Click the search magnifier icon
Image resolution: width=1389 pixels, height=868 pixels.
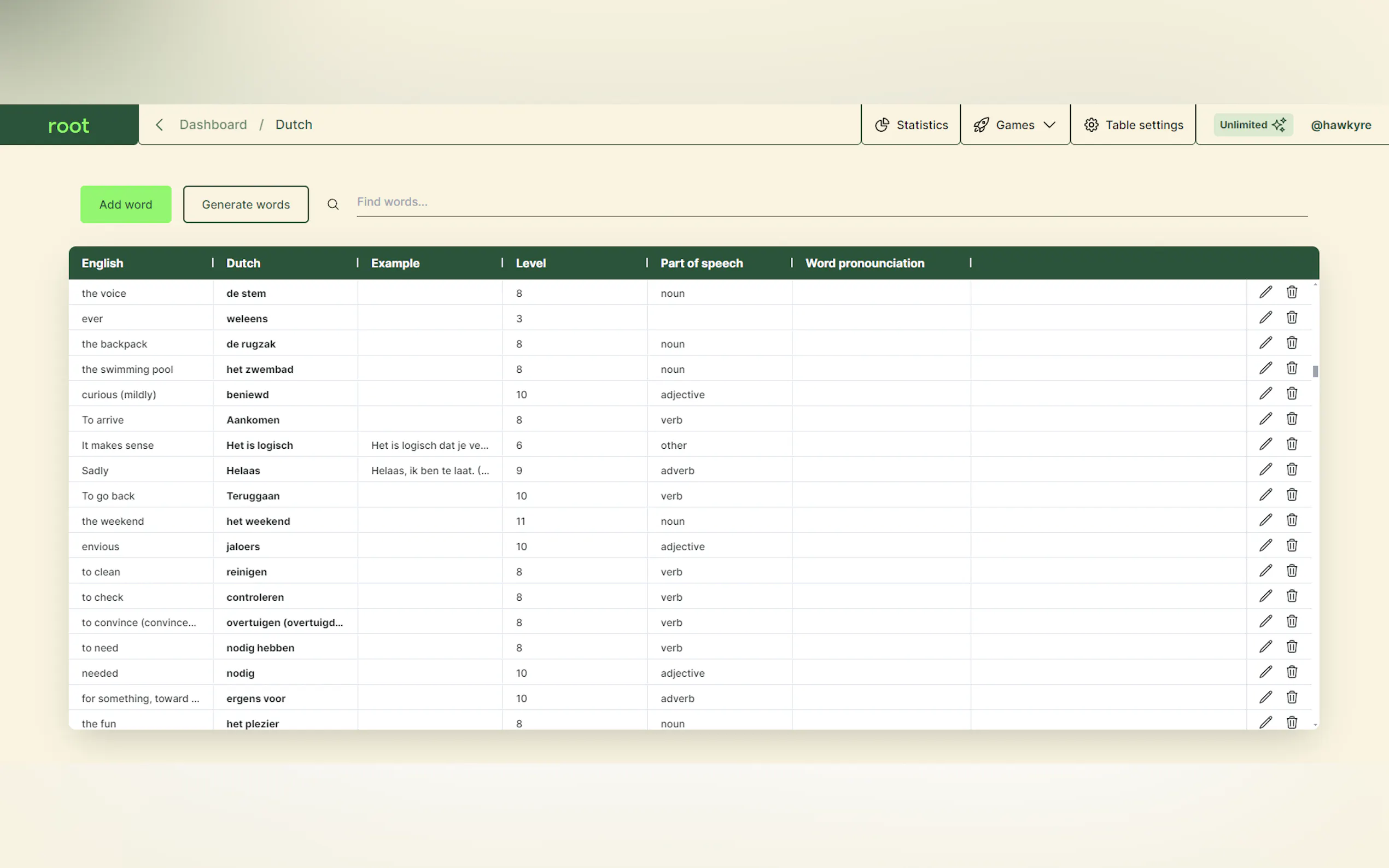333,204
